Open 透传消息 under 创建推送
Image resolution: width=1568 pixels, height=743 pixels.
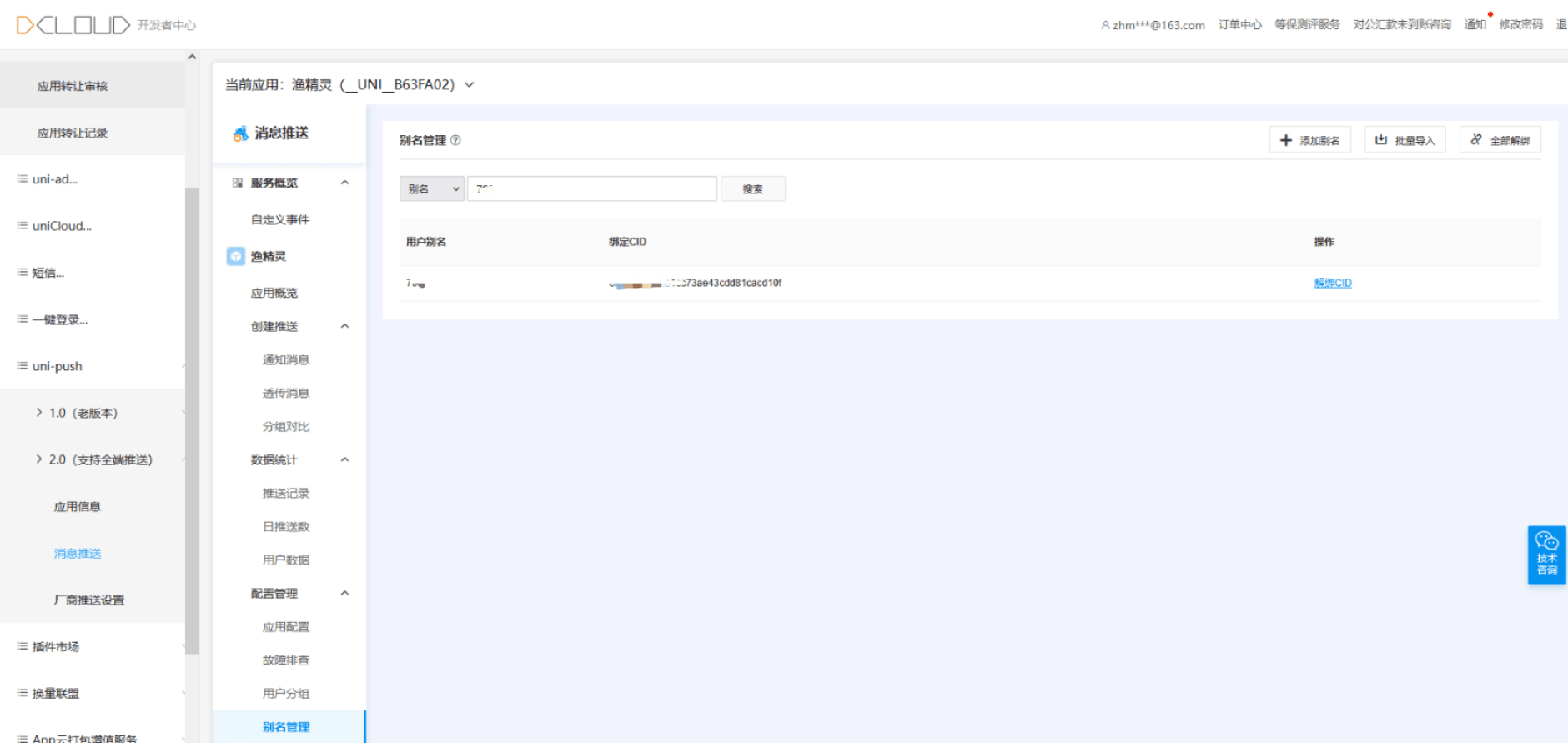pos(286,393)
